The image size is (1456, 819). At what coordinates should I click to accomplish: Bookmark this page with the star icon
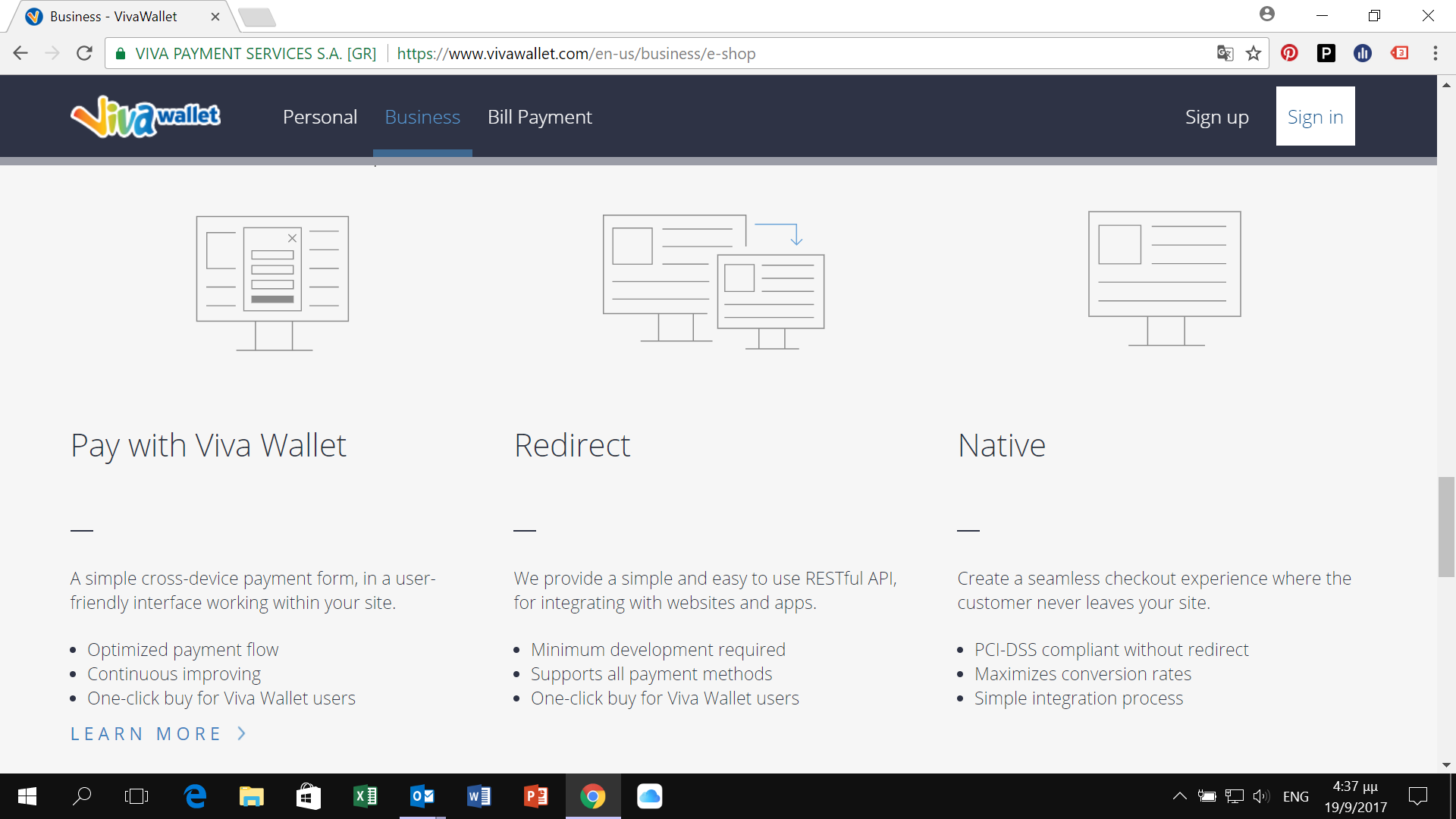coord(1254,53)
